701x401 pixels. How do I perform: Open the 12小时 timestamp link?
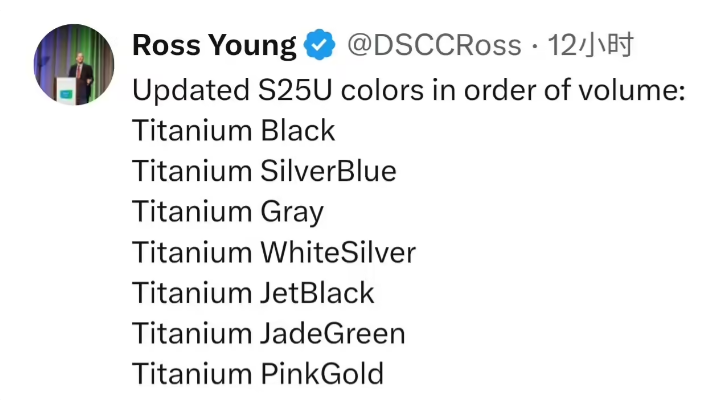tap(591, 45)
